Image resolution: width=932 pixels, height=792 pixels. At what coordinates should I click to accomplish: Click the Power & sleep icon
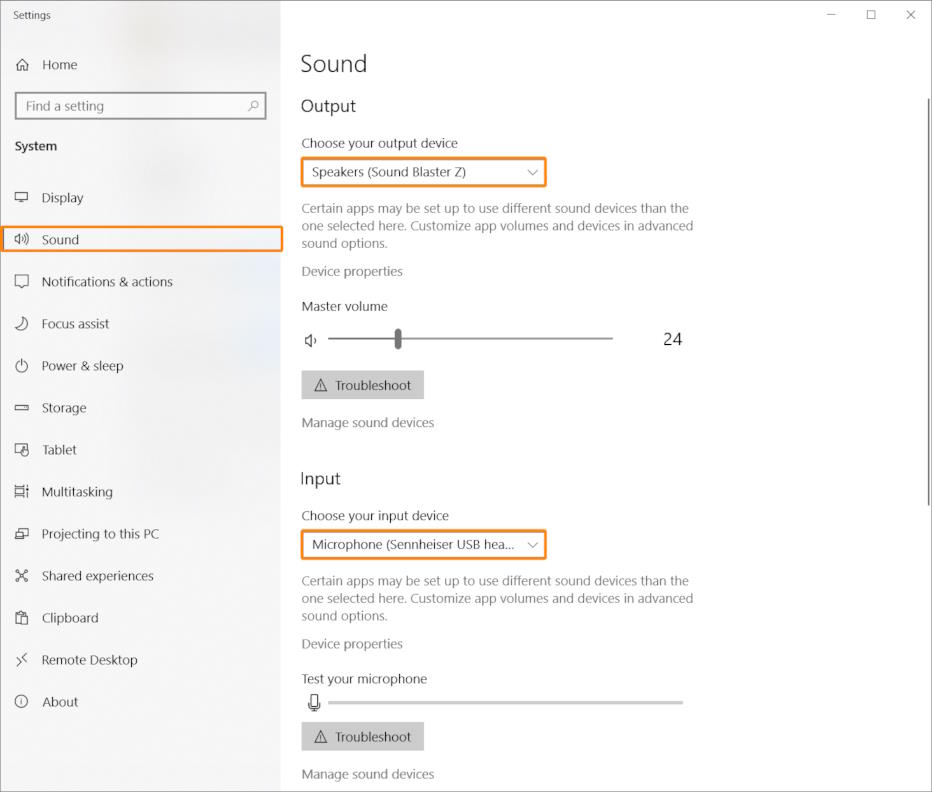click(22, 366)
